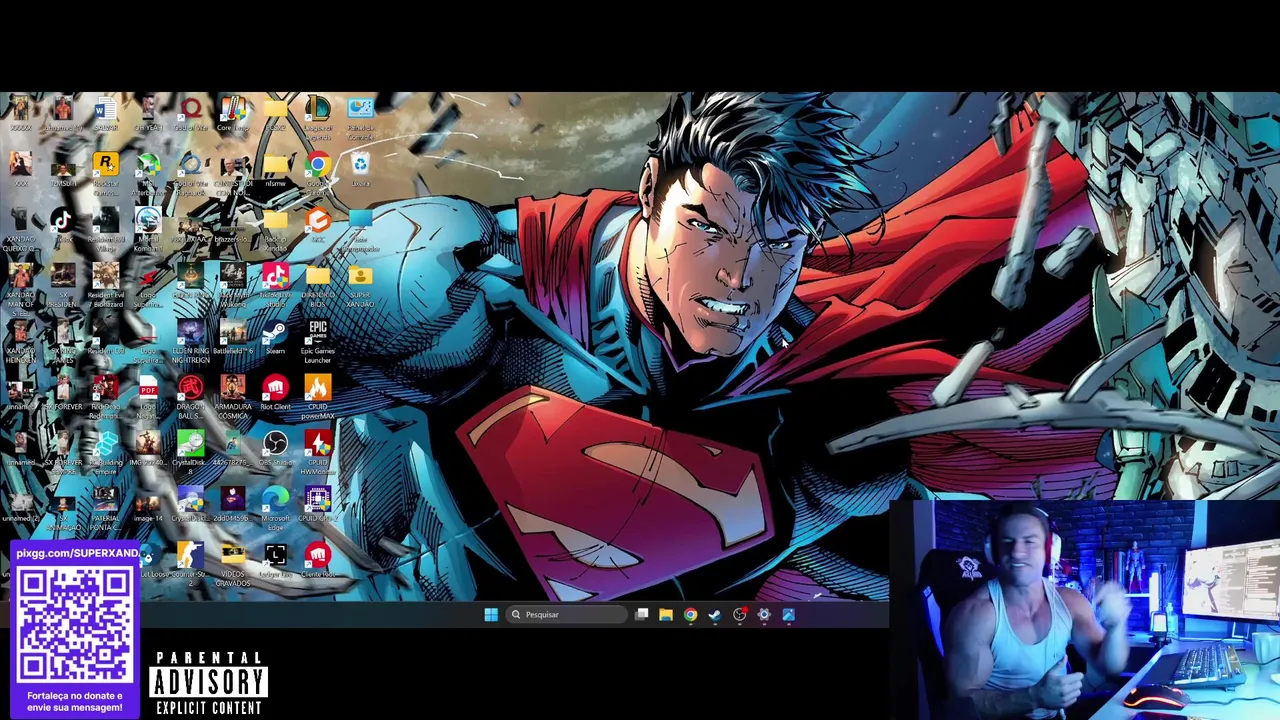Open the Cliente Riot desktop shortcut
This screenshot has height=720, width=1280.
click(x=318, y=561)
